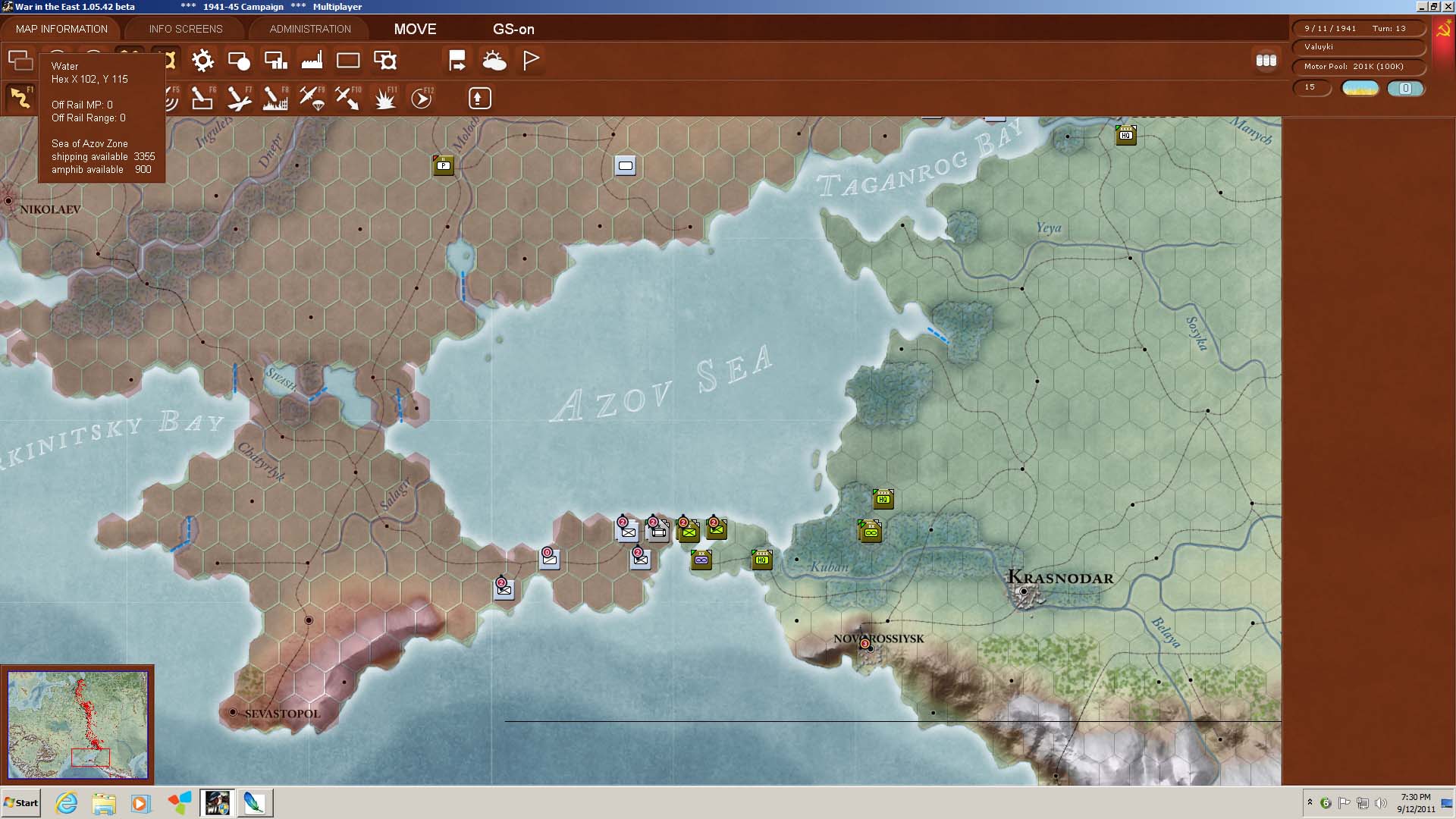Select the F1 move mode icon
Screen dimensions: 1456x819
click(x=20, y=99)
